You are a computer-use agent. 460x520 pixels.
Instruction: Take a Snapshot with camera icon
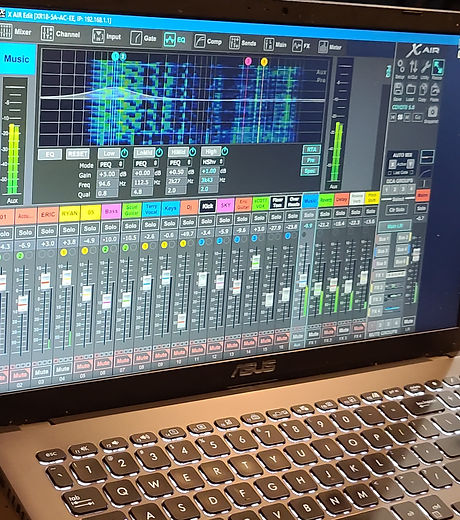[432, 111]
